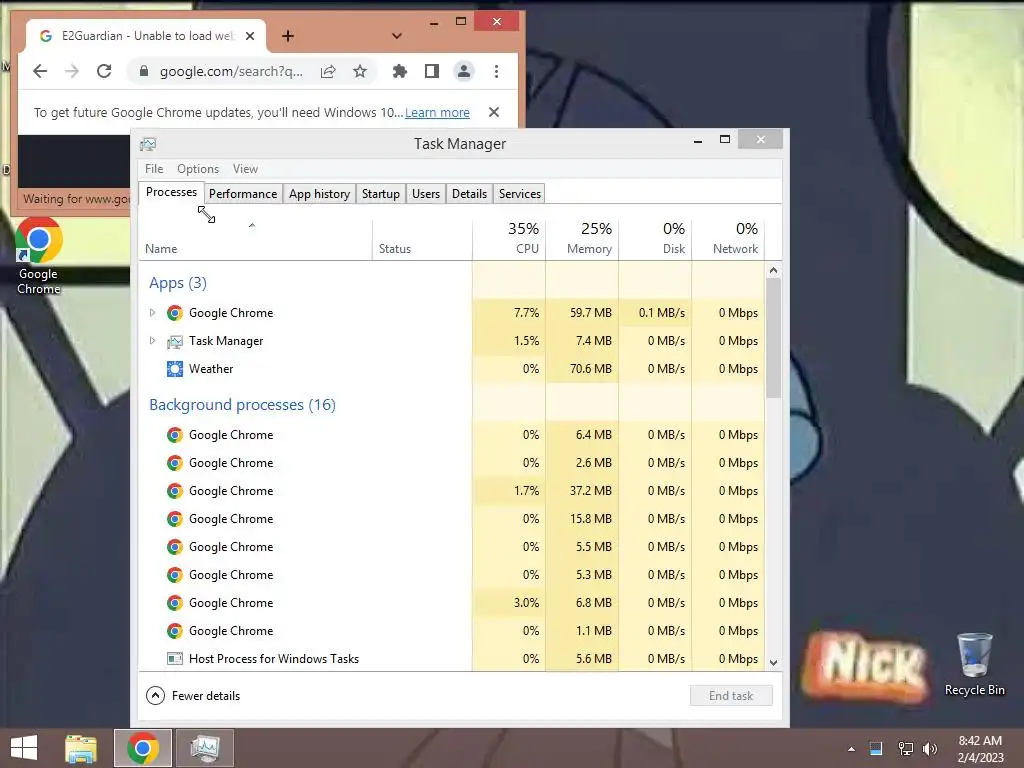Viewport: 1024px width, 768px height.
Task: Click scrollbar down arrow in process list
Action: [x=774, y=662]
